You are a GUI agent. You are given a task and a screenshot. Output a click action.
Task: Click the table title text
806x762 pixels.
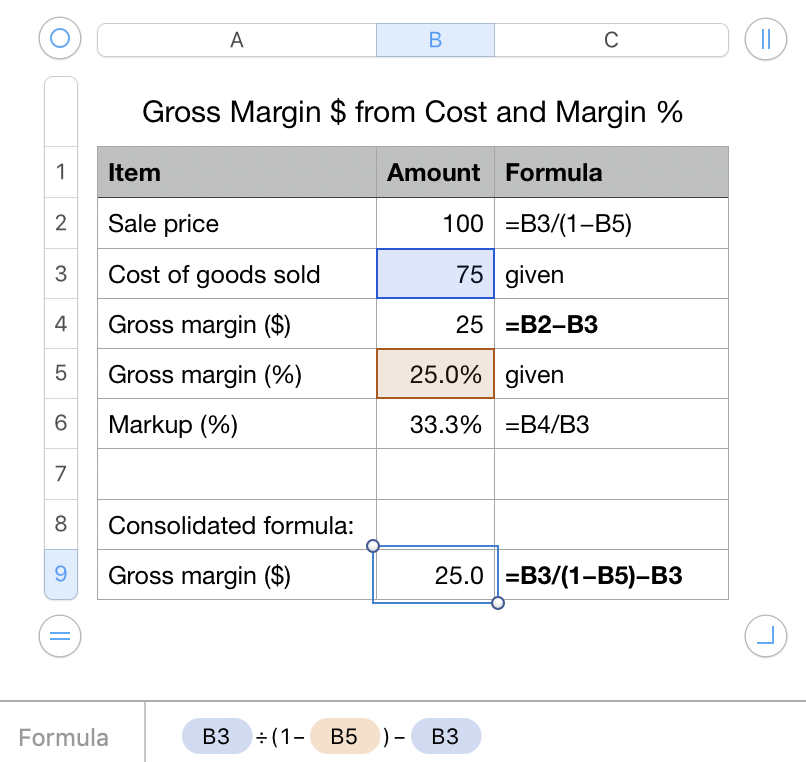pyautogui.click(x=412, y=111)
